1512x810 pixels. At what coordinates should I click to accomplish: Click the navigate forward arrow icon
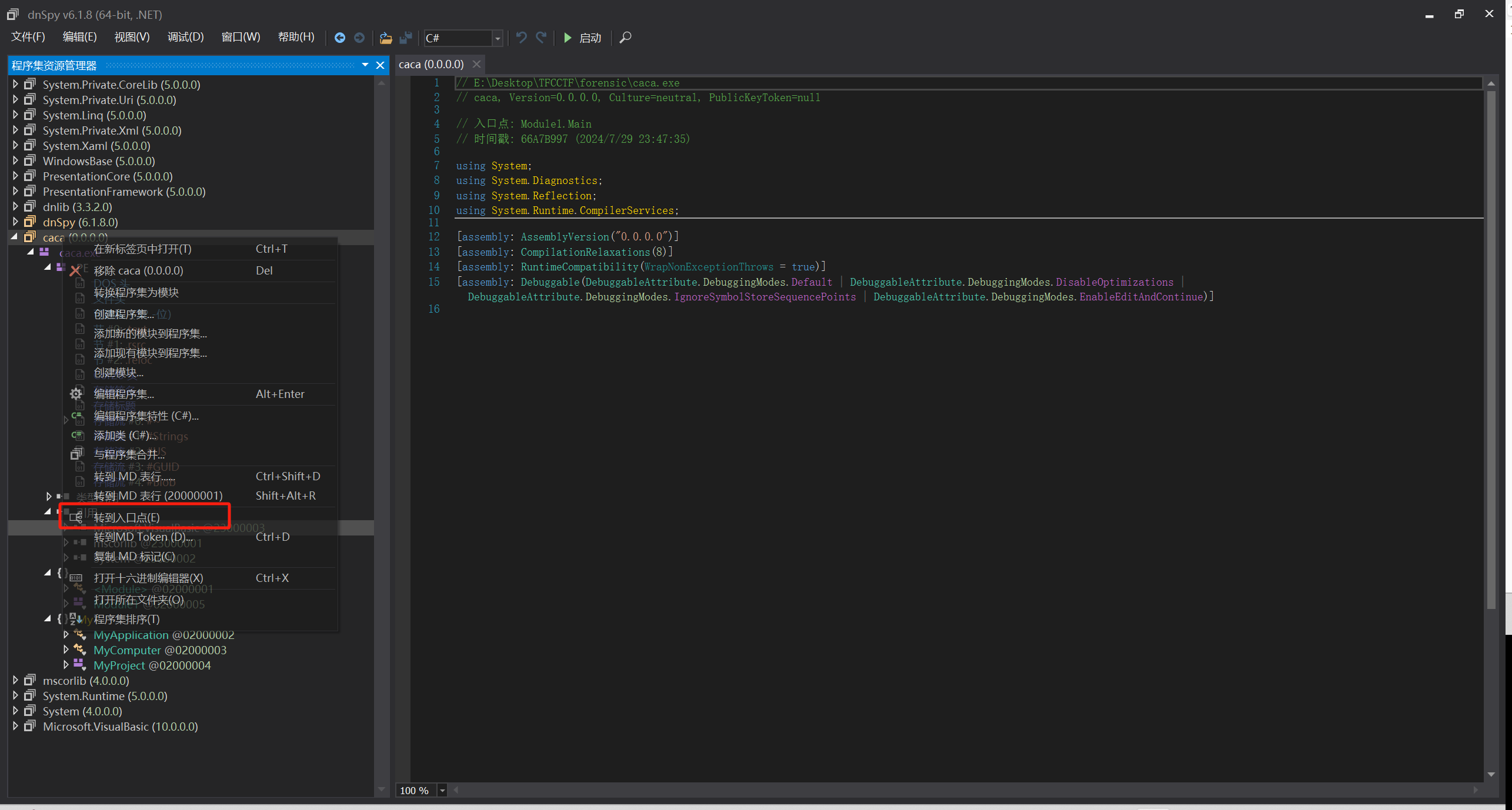(x=359, y=38)
